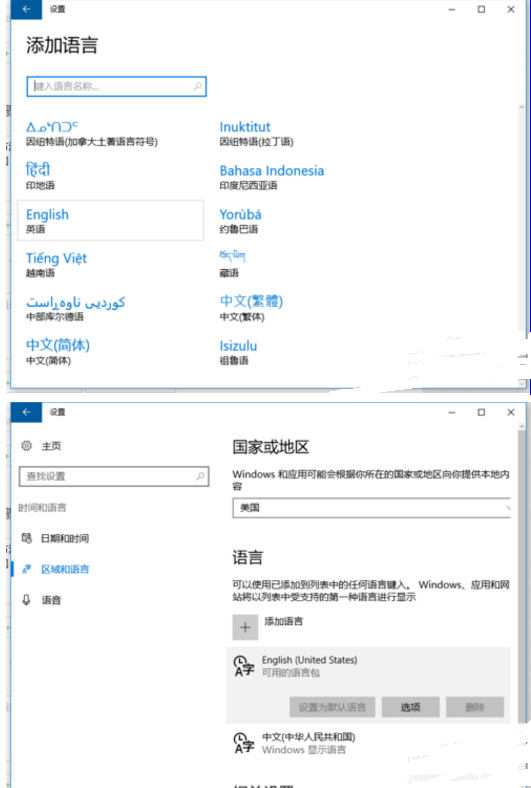531x788 pixels.
Task: Click back arrow in Region and Language window
Action: [26, 412]
